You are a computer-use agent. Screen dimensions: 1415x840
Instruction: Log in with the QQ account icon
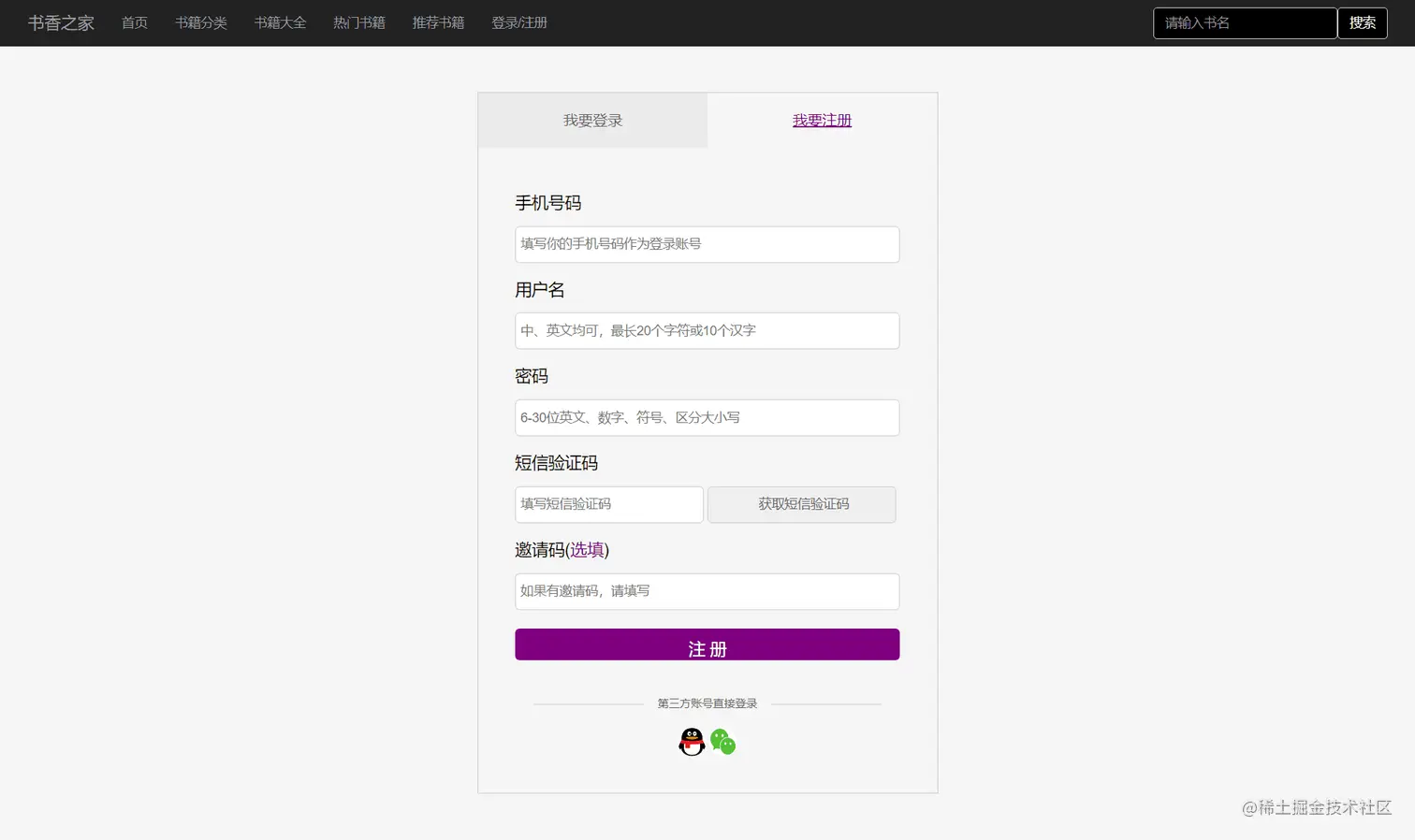click(691, 741)
